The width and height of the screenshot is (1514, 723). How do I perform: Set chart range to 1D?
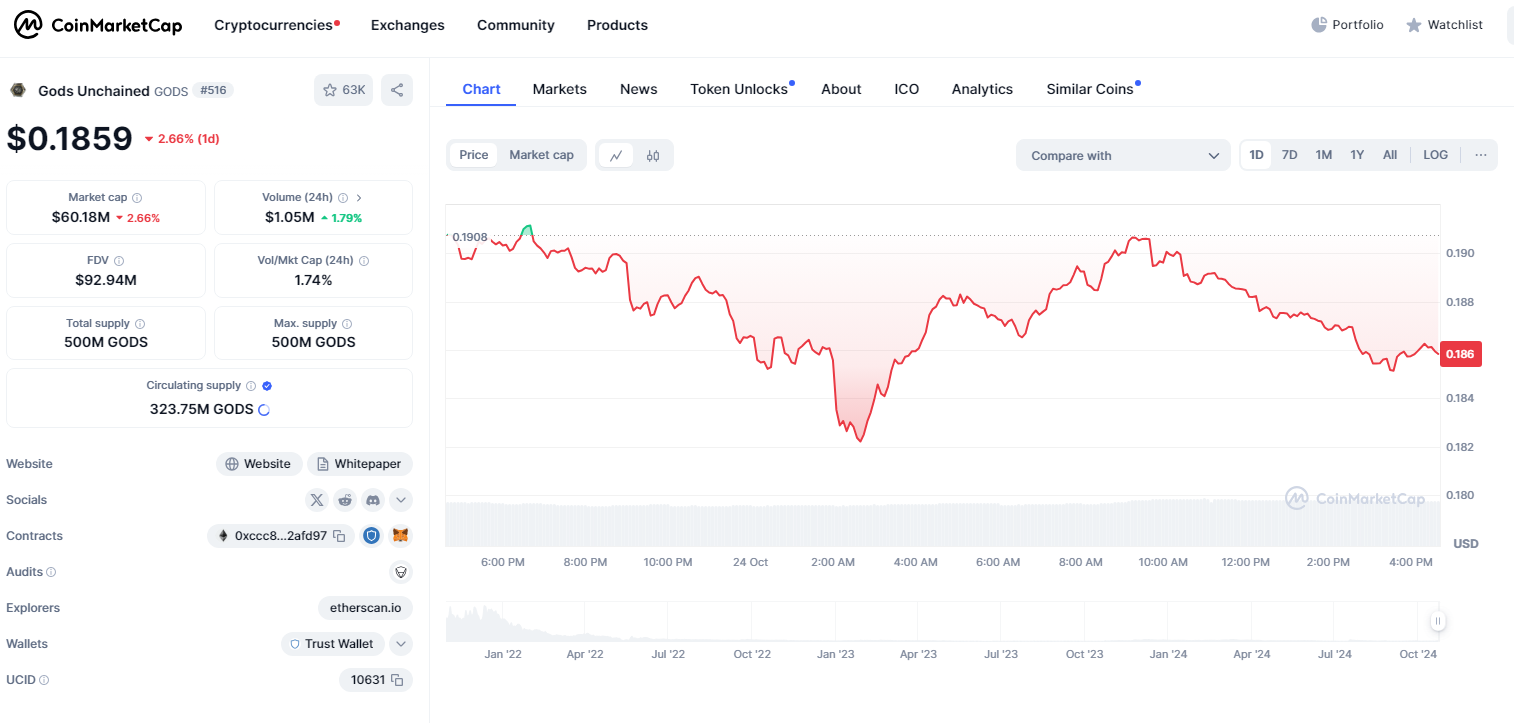pos(1257,155)
